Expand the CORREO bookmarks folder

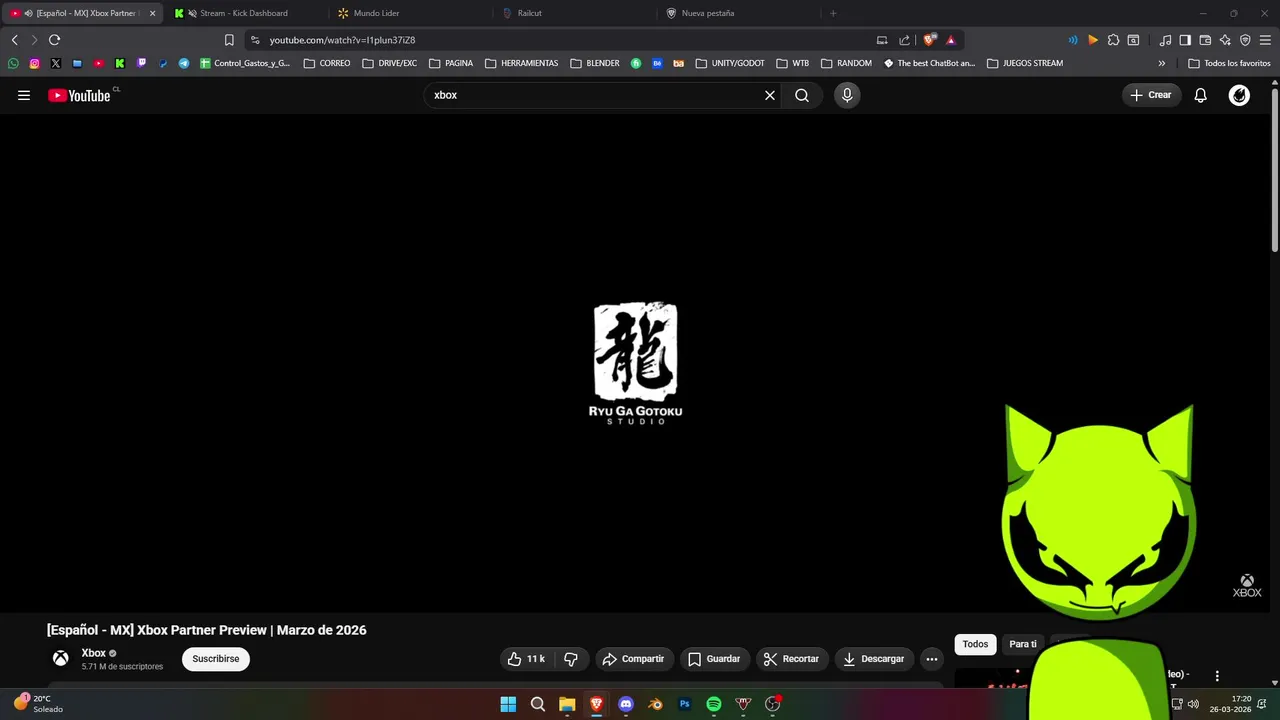point(327,63)
